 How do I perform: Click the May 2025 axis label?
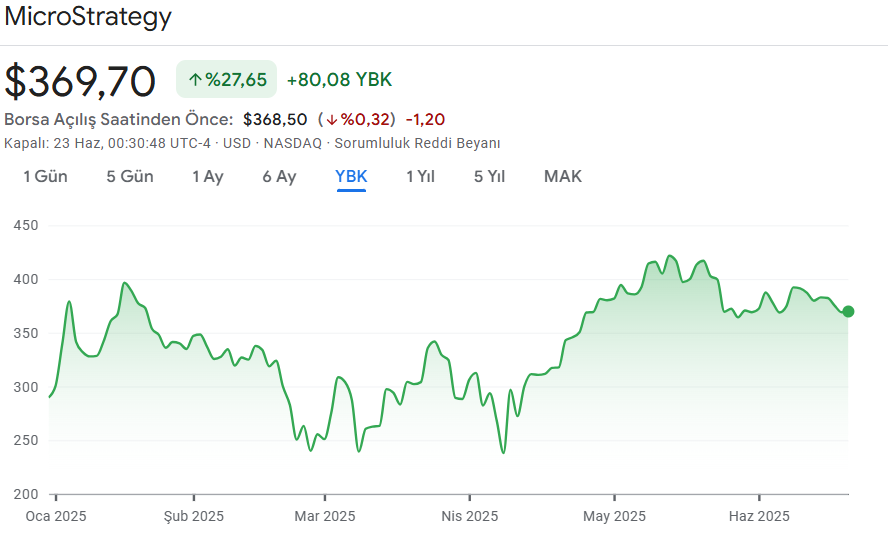(614, 516)
